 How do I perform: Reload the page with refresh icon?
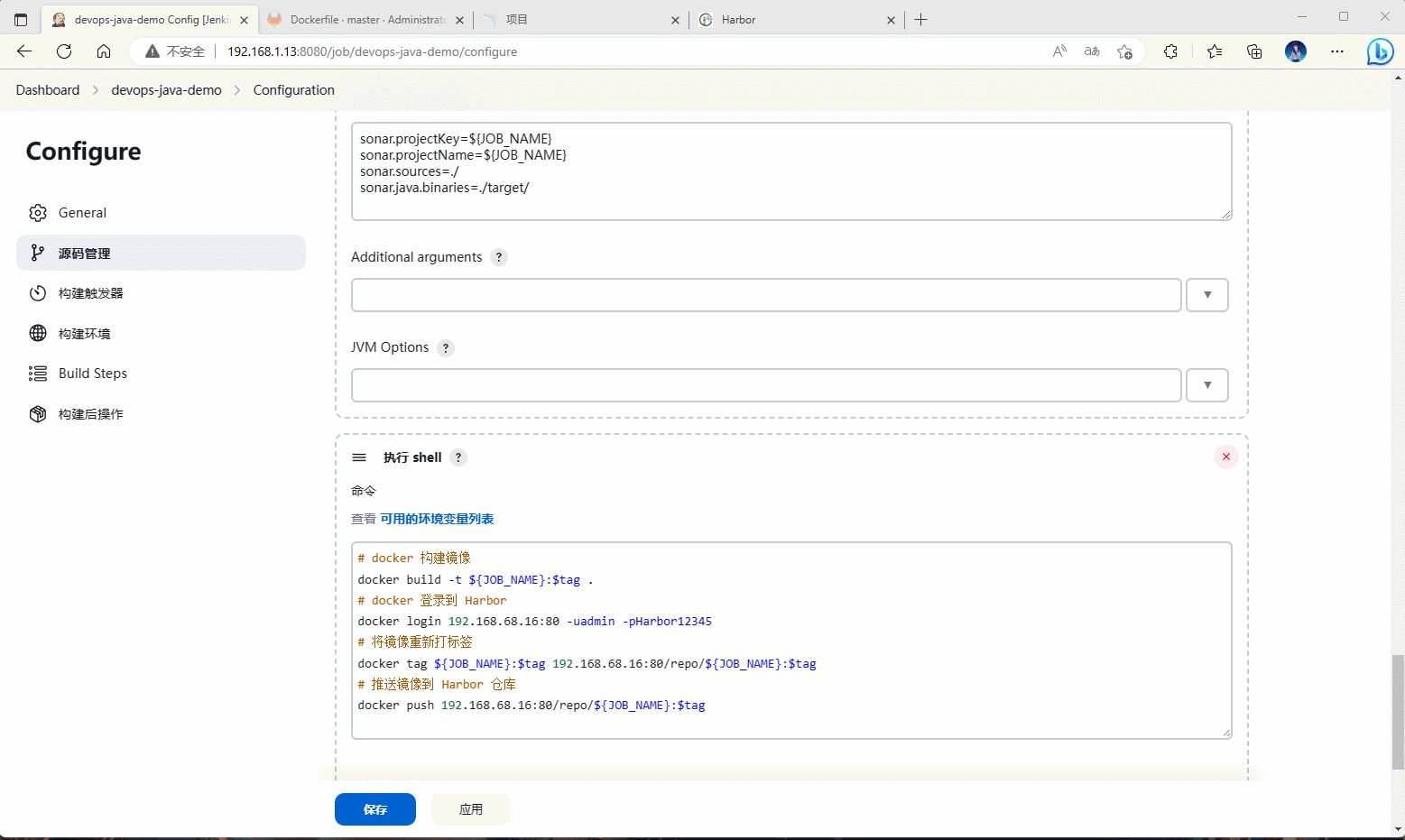(64, 51)
